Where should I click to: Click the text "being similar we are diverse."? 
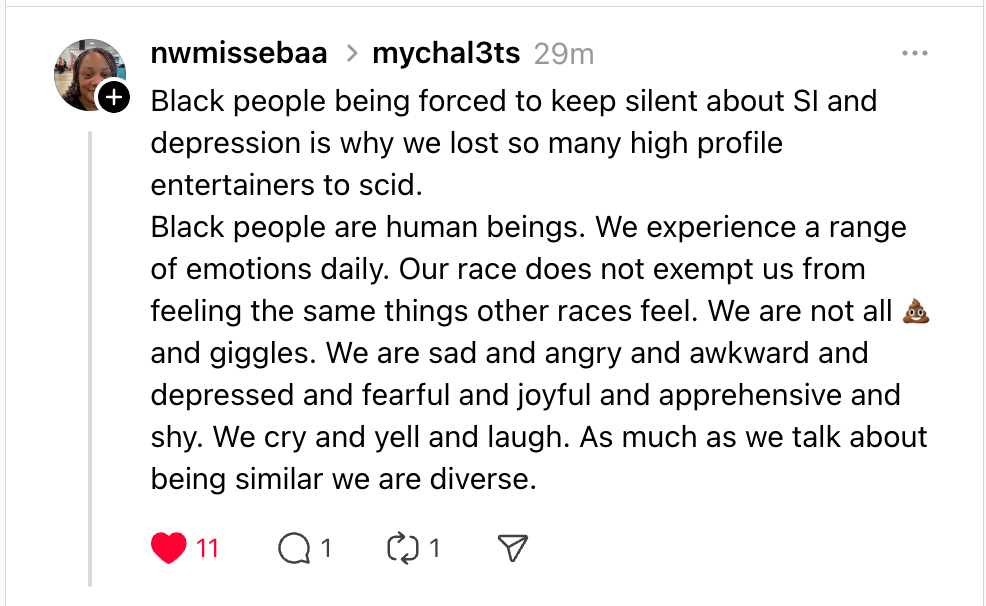click(x=344, y=479)
